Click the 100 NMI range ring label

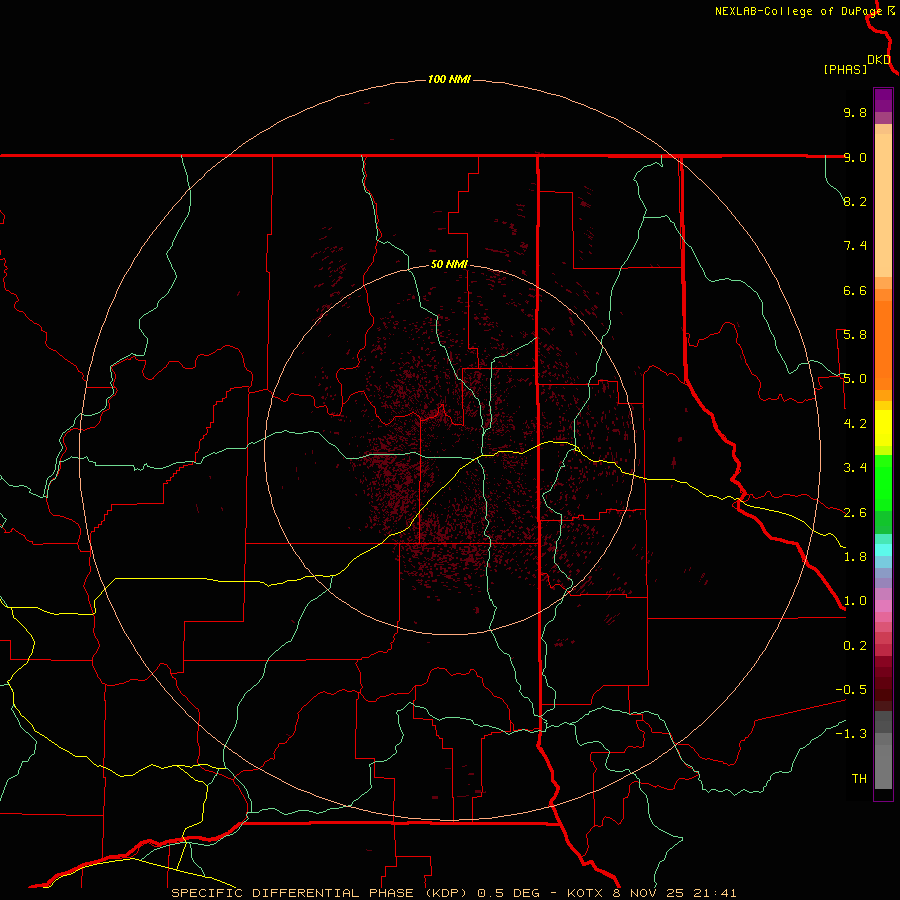click(x=449, y=79)
